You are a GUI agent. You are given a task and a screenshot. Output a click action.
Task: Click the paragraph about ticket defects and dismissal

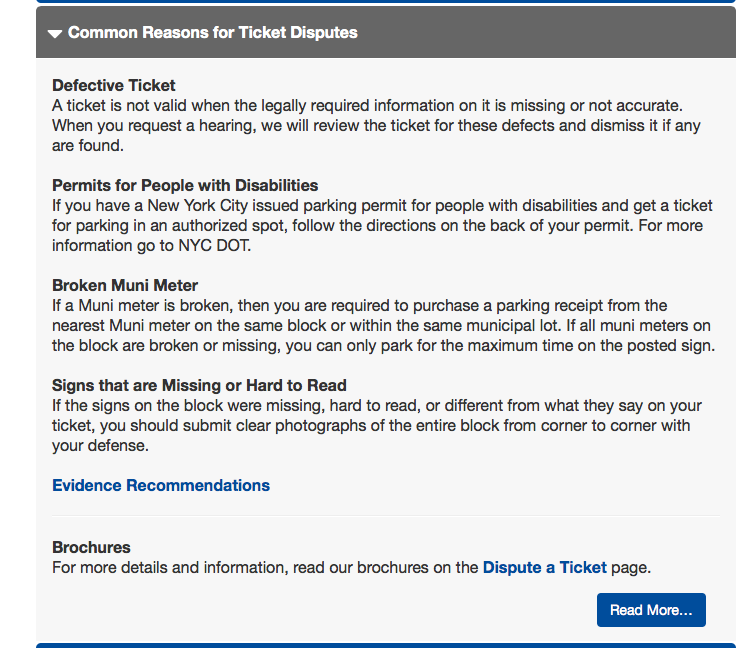376,126
